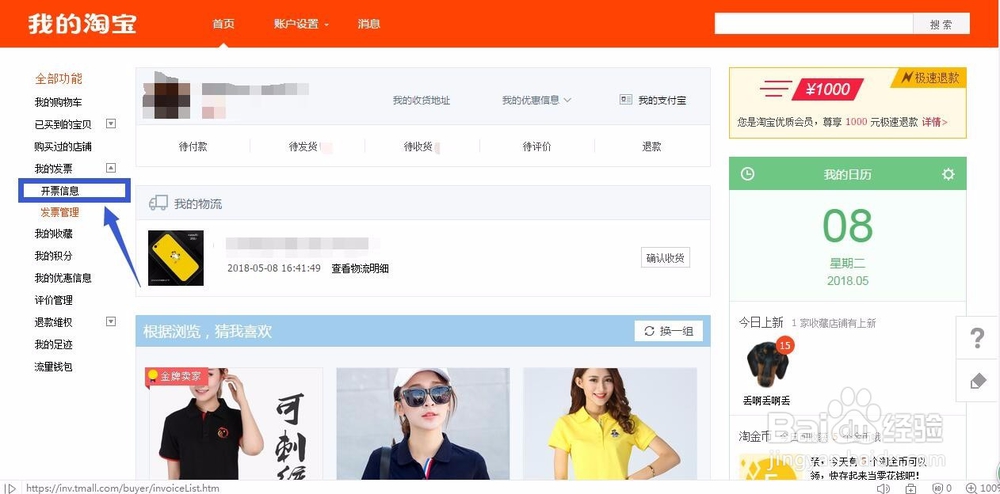The image size is (1000, 494).
Task: Expand the 我的优惠信息 dropdown in profile card
Action: tap(536, 100)
